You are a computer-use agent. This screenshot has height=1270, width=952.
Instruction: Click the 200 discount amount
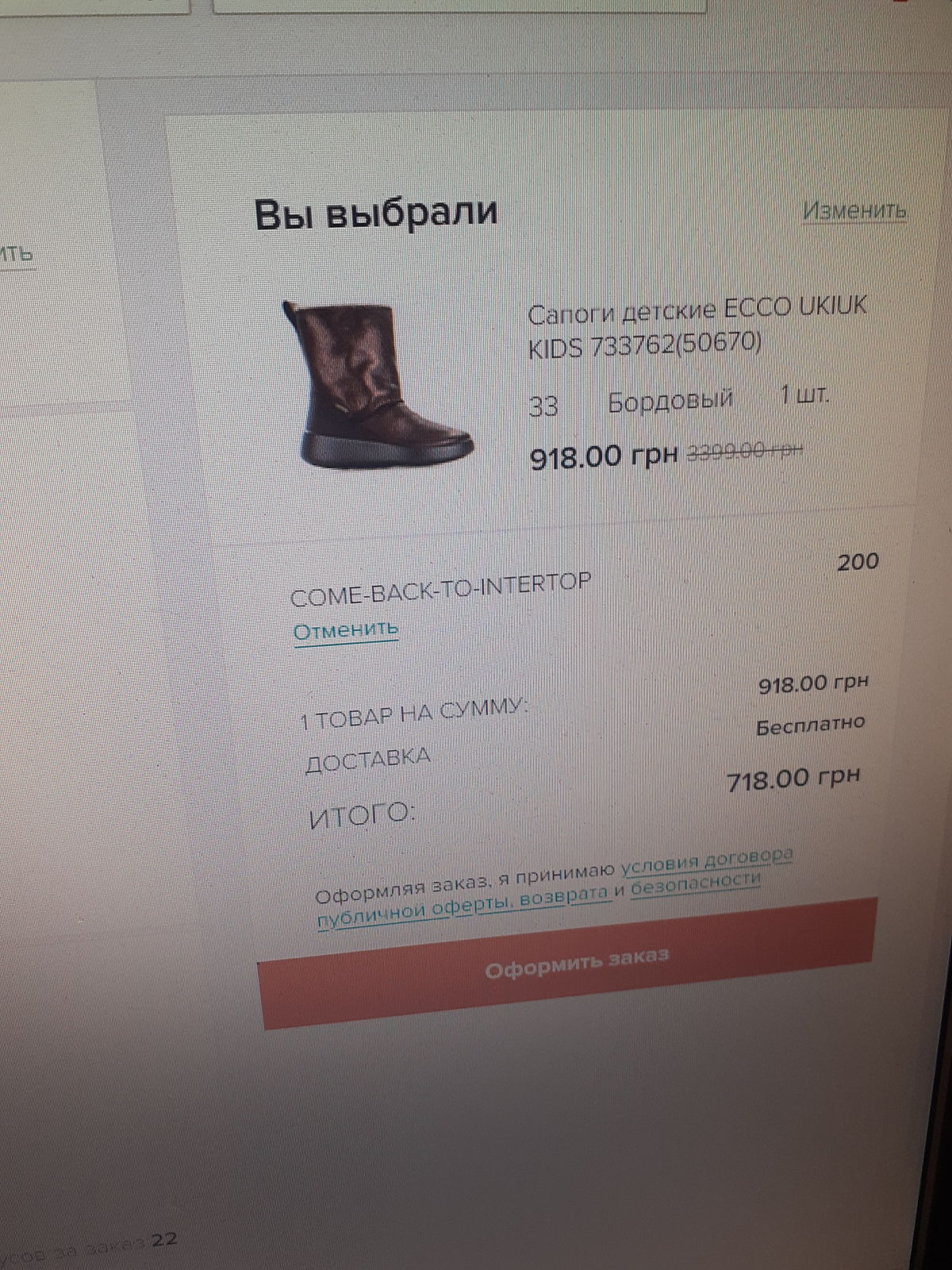858,562
